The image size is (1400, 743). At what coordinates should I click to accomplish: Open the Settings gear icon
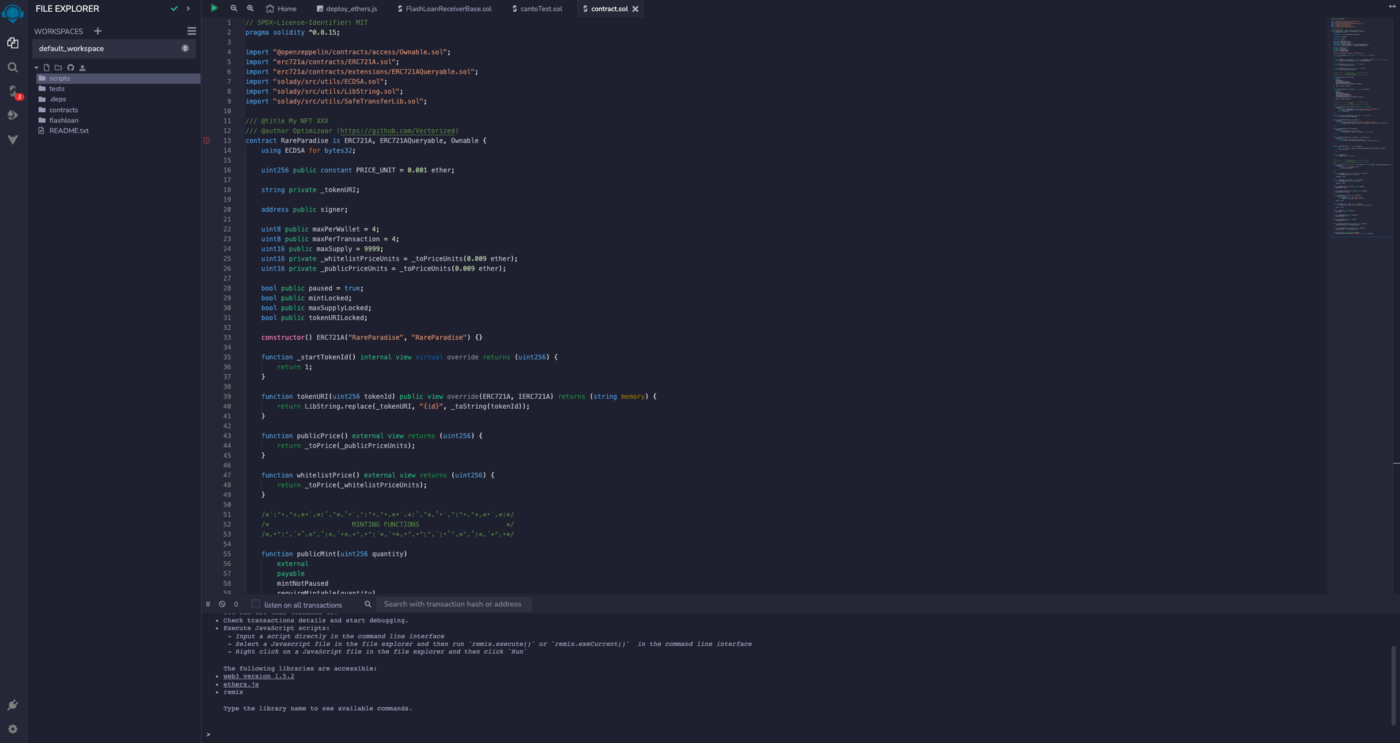13,729
